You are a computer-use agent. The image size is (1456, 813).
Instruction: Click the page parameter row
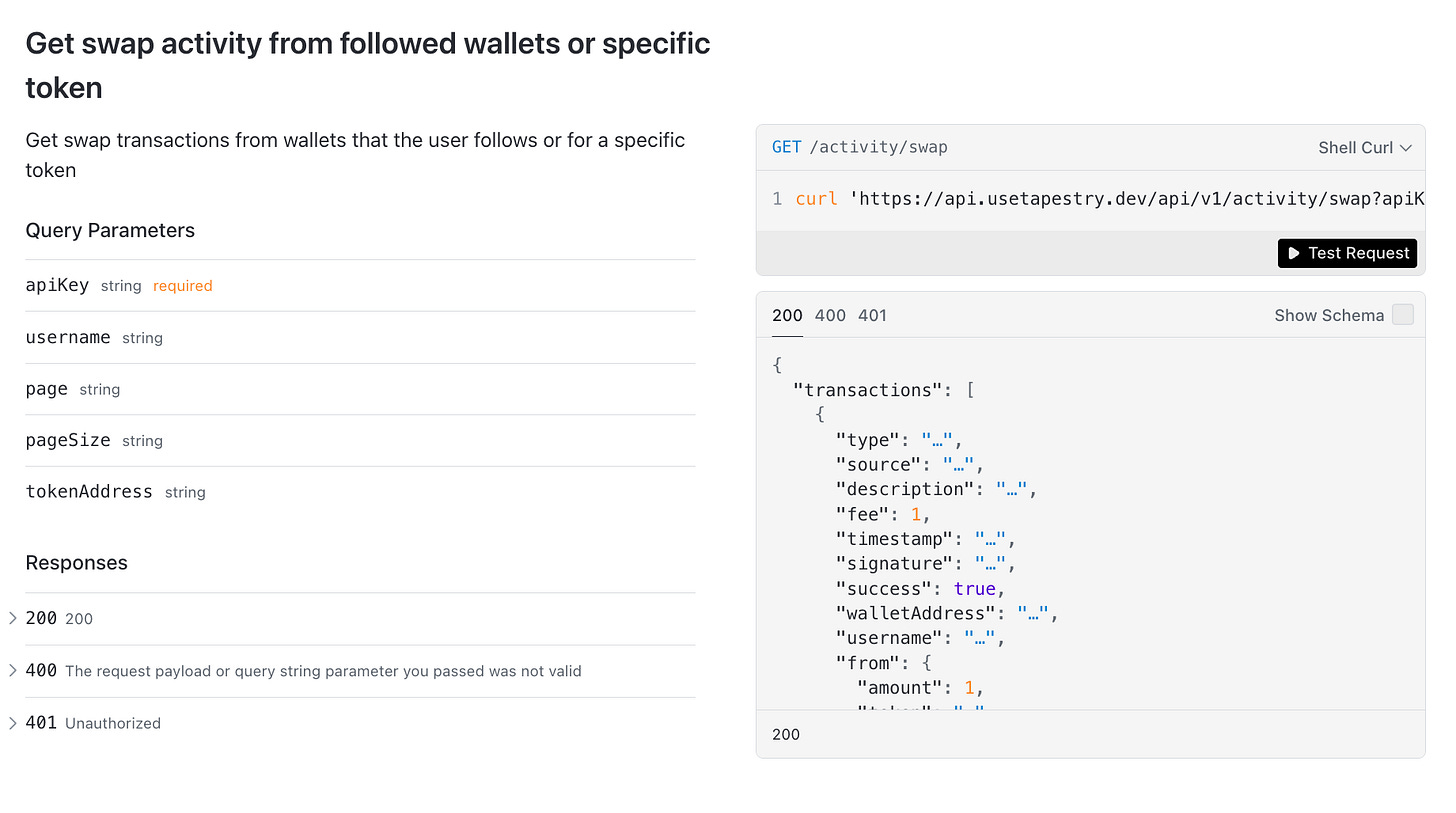pos(360,389)
